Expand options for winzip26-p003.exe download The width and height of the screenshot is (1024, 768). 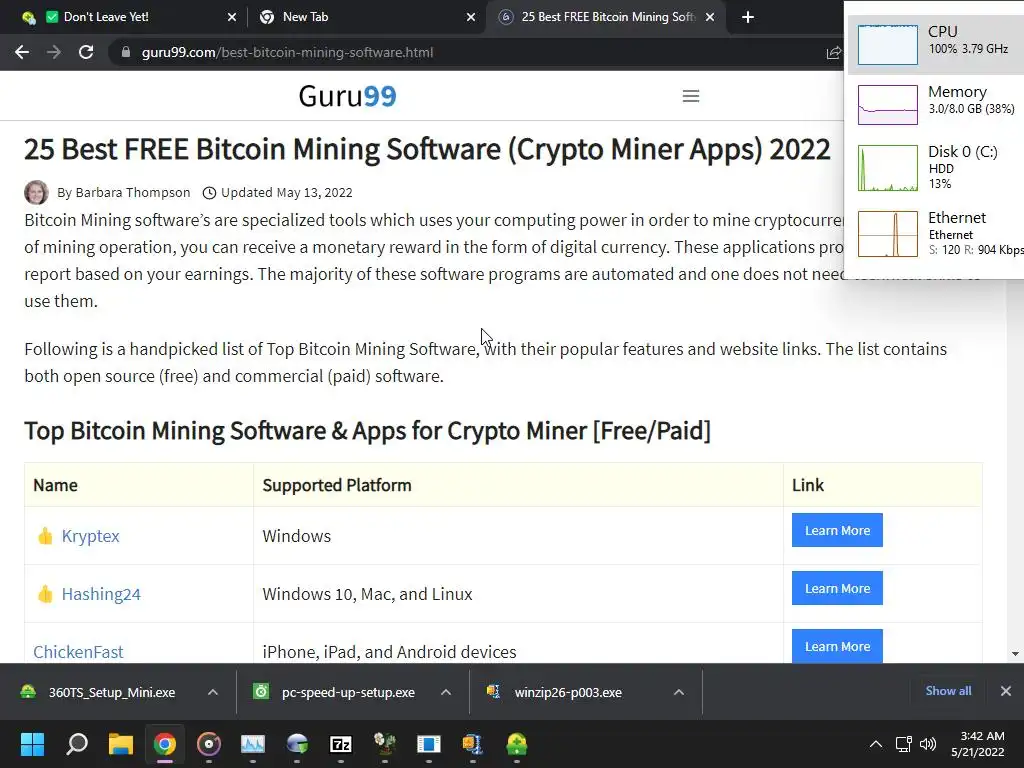click(679, 692)
